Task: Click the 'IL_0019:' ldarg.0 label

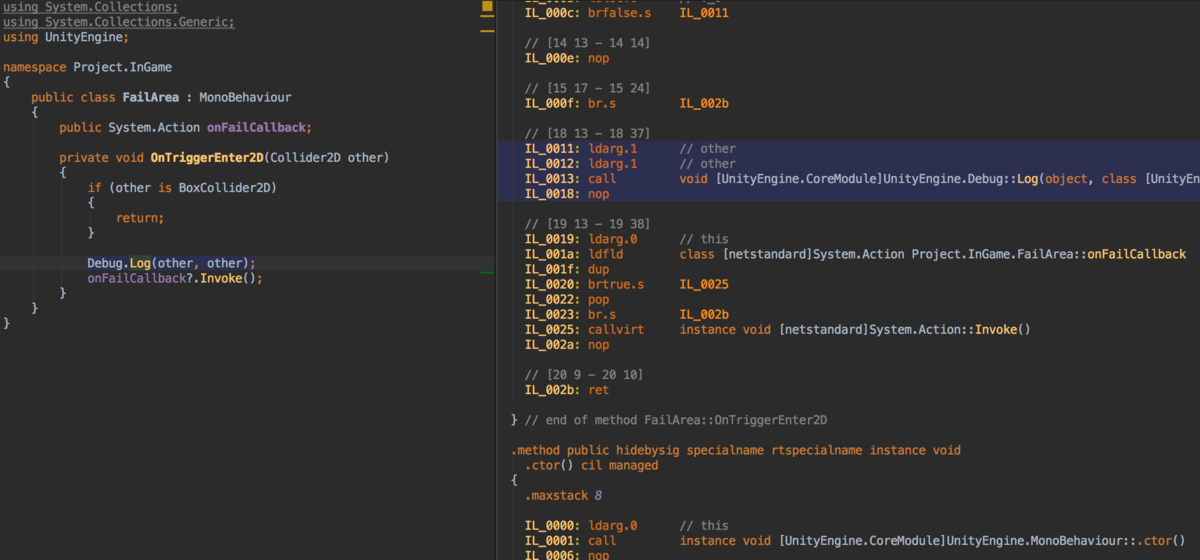Action: (x=553, y=239)
